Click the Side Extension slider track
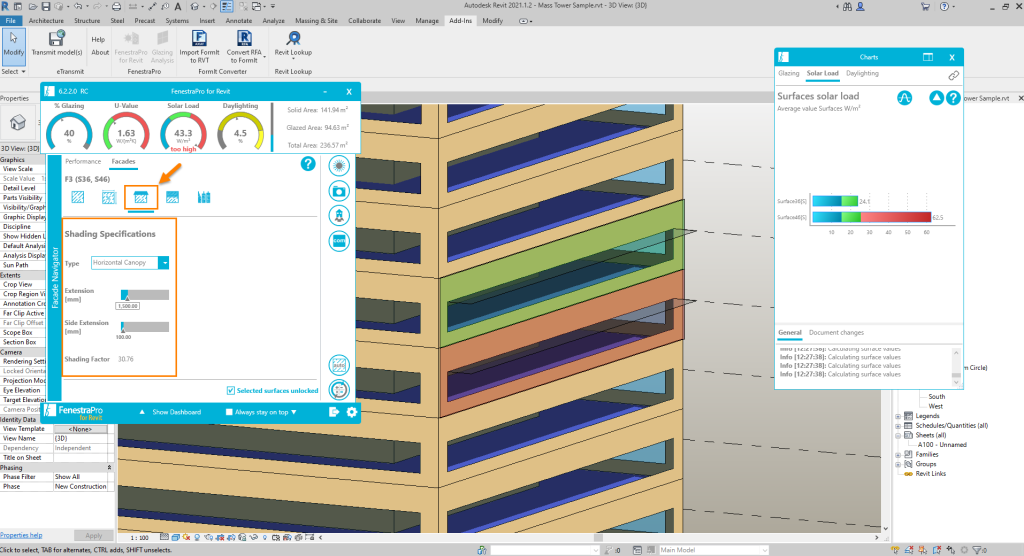The width and height of the screenshot is (1024, 556). pos(145,327)
